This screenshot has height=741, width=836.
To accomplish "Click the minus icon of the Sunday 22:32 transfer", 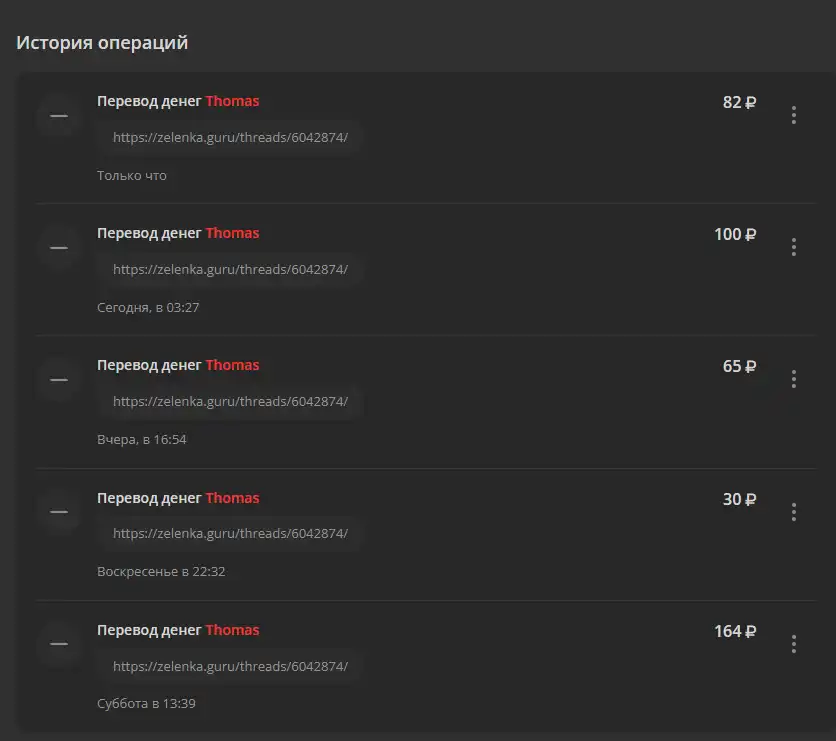I will [x=59, y=512].
